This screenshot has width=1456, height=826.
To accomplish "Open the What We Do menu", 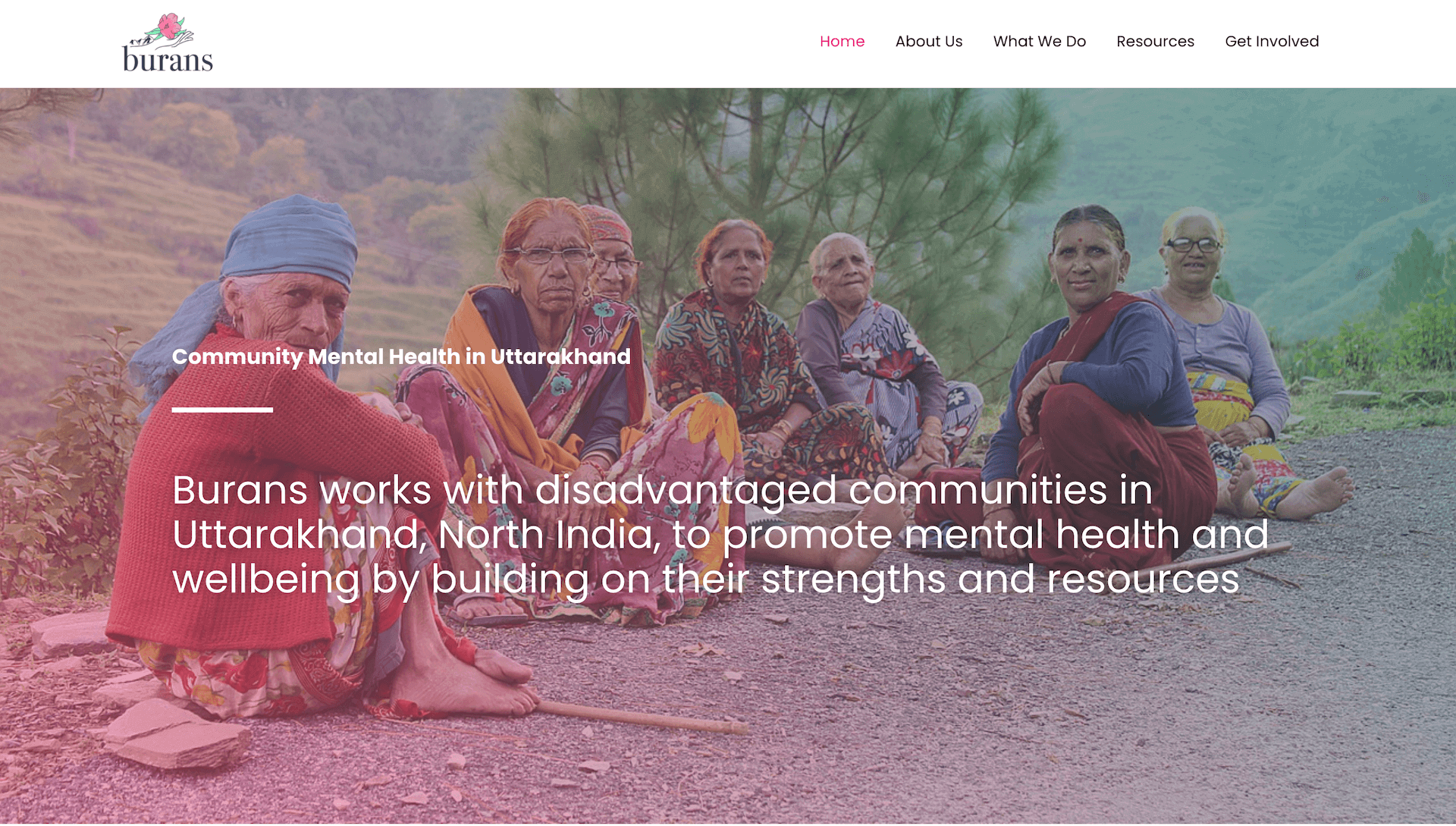I will click(1039, 41).
